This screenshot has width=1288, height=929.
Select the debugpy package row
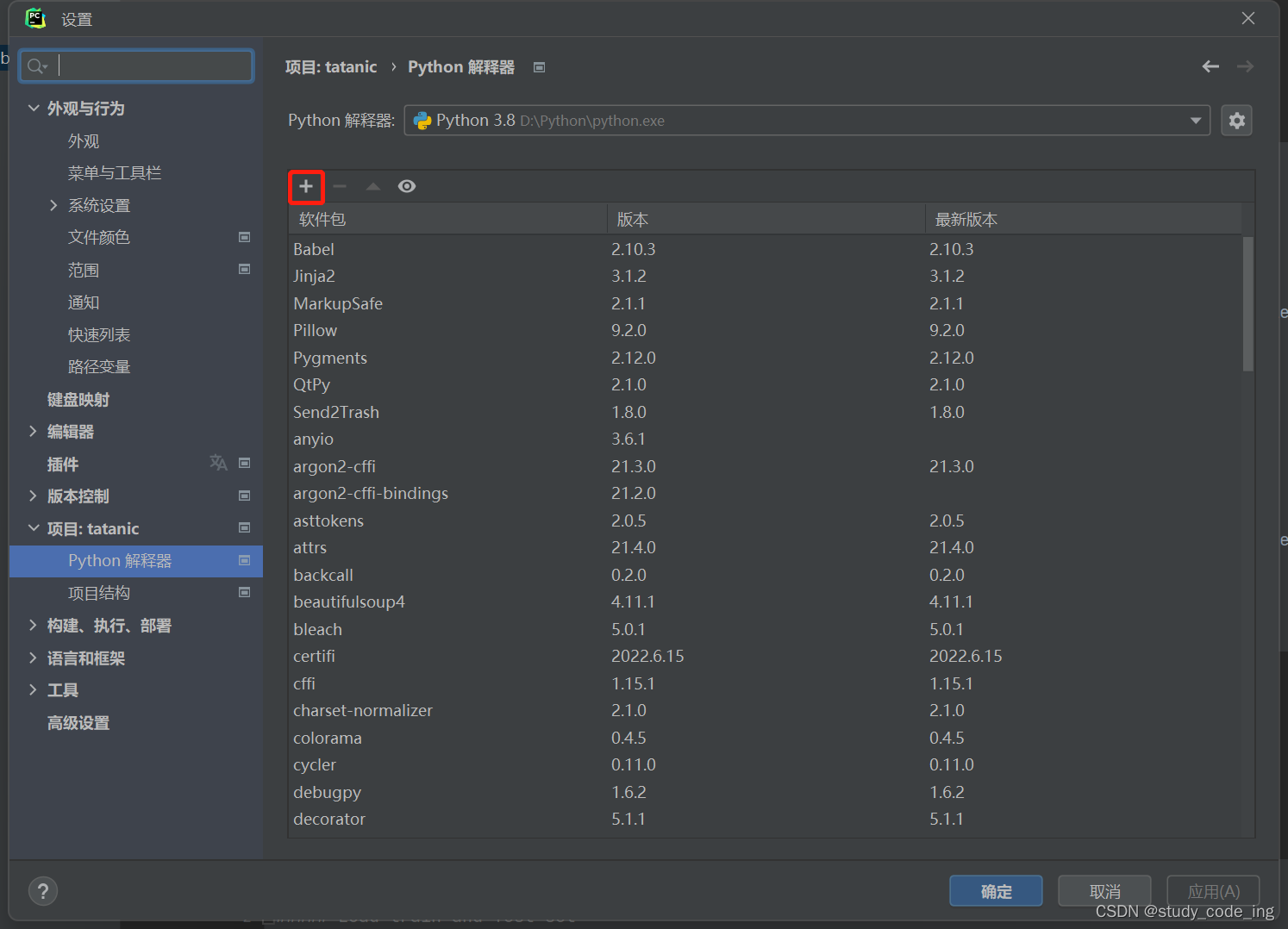coord(766,793)
